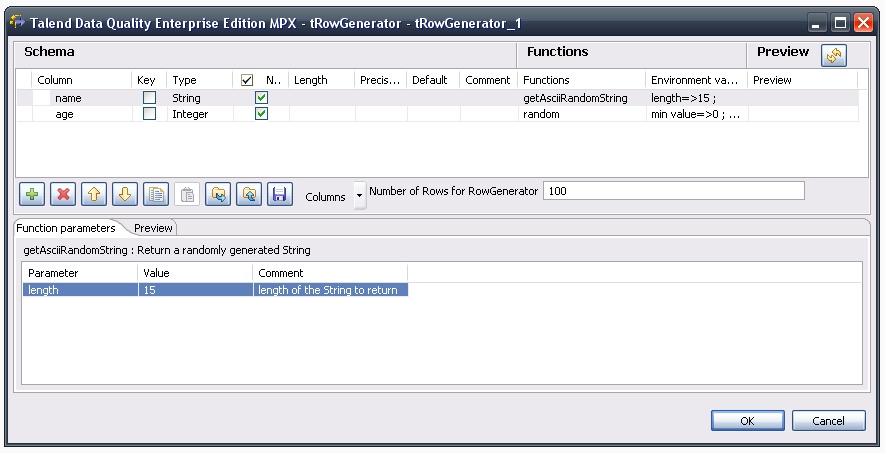Open the String type cell for name
Screen dimensions: 885x453
(198, 98)
